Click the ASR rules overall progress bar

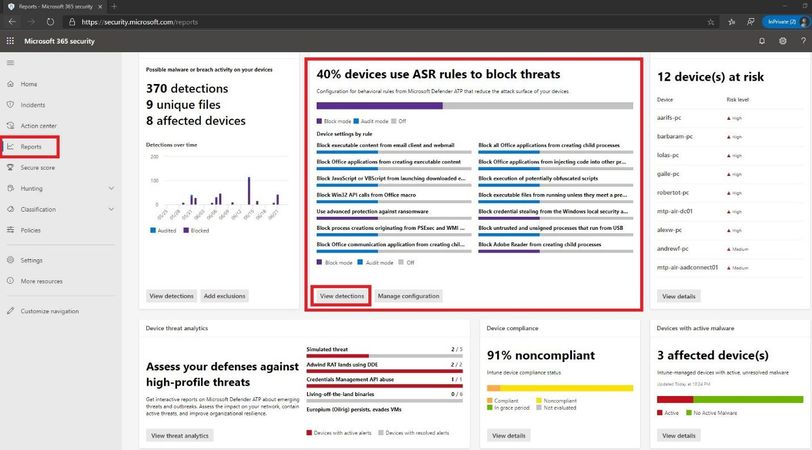click(x=475, y=106)
